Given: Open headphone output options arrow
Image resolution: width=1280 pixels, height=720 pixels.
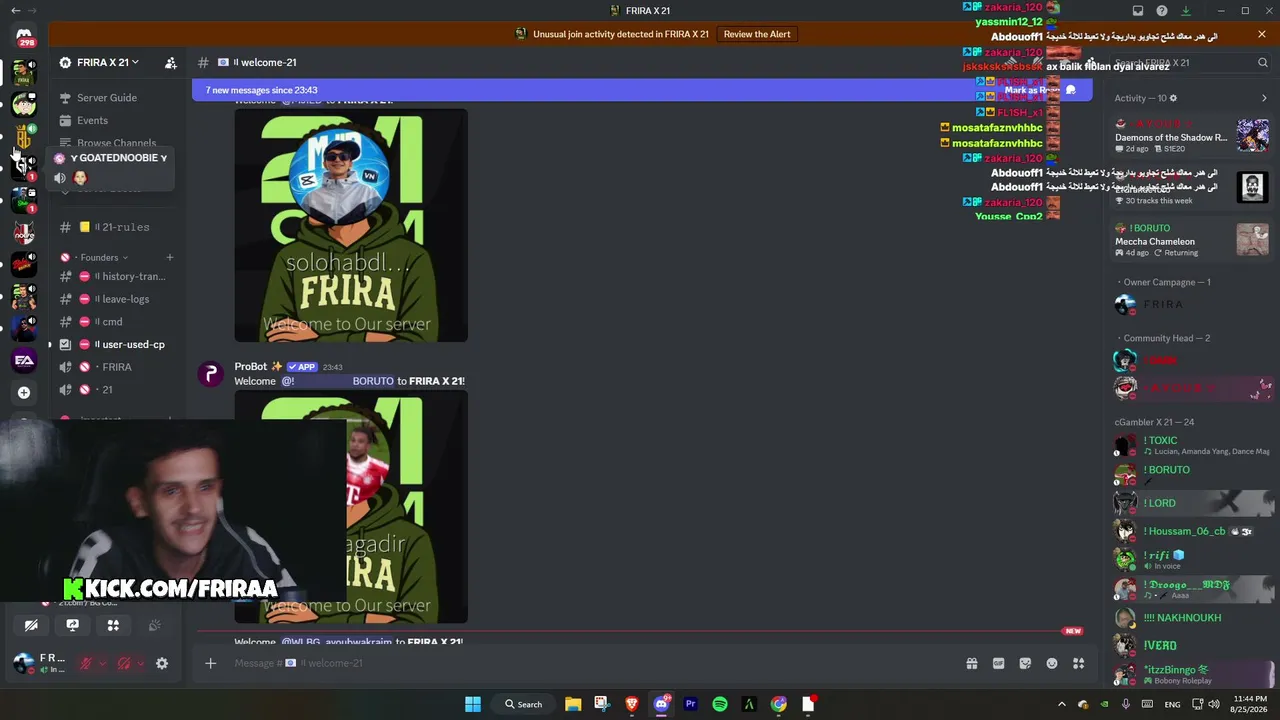Looking at the screenshot, I should pos(139,663).
